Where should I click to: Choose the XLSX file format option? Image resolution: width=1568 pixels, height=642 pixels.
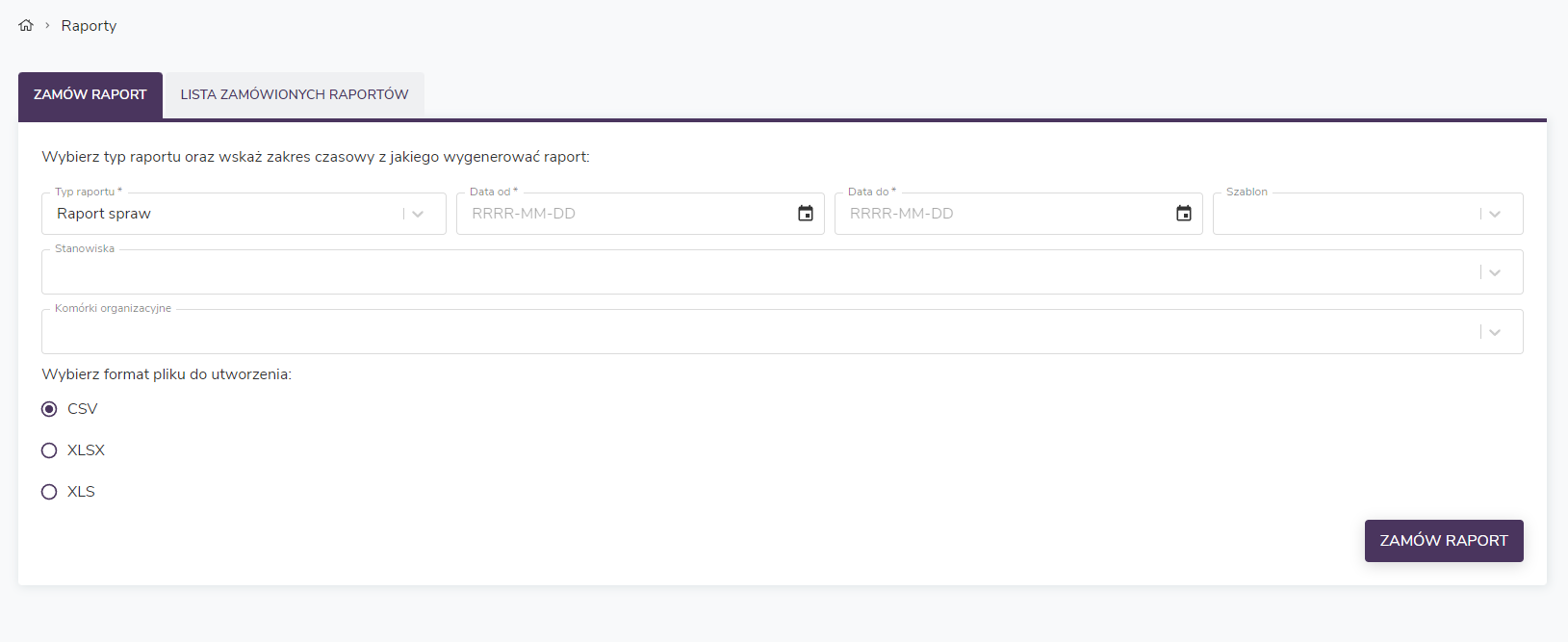pos(49,450)
